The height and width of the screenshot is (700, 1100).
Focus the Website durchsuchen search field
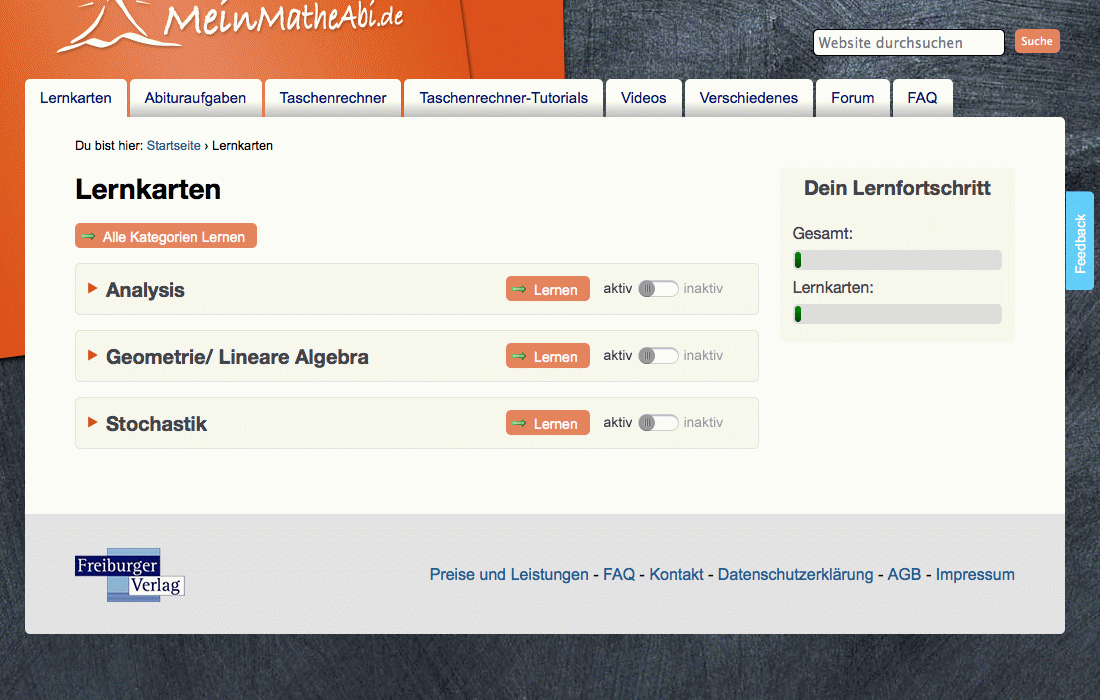(908, 43)
